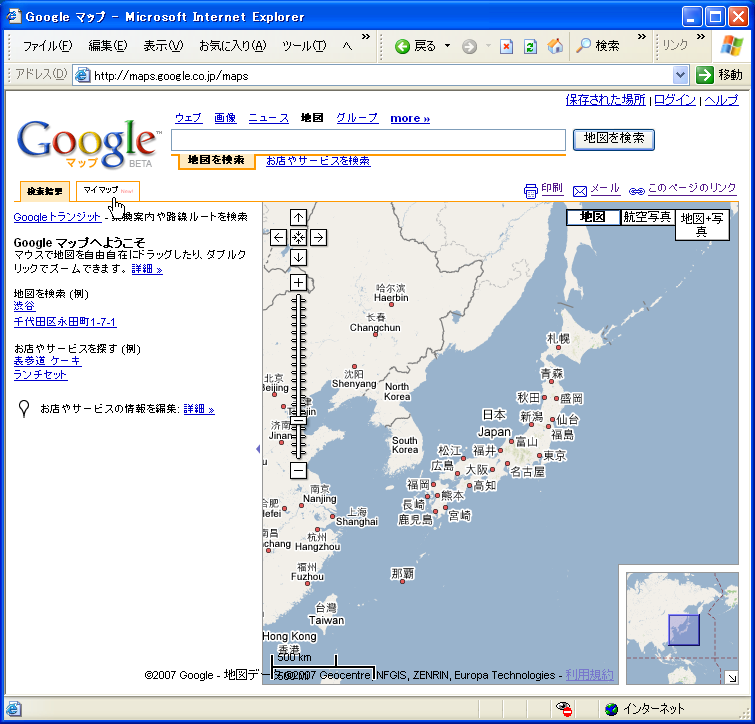Open the グループ link
Screen dimensions: 755x724
(x=357, y=118)
